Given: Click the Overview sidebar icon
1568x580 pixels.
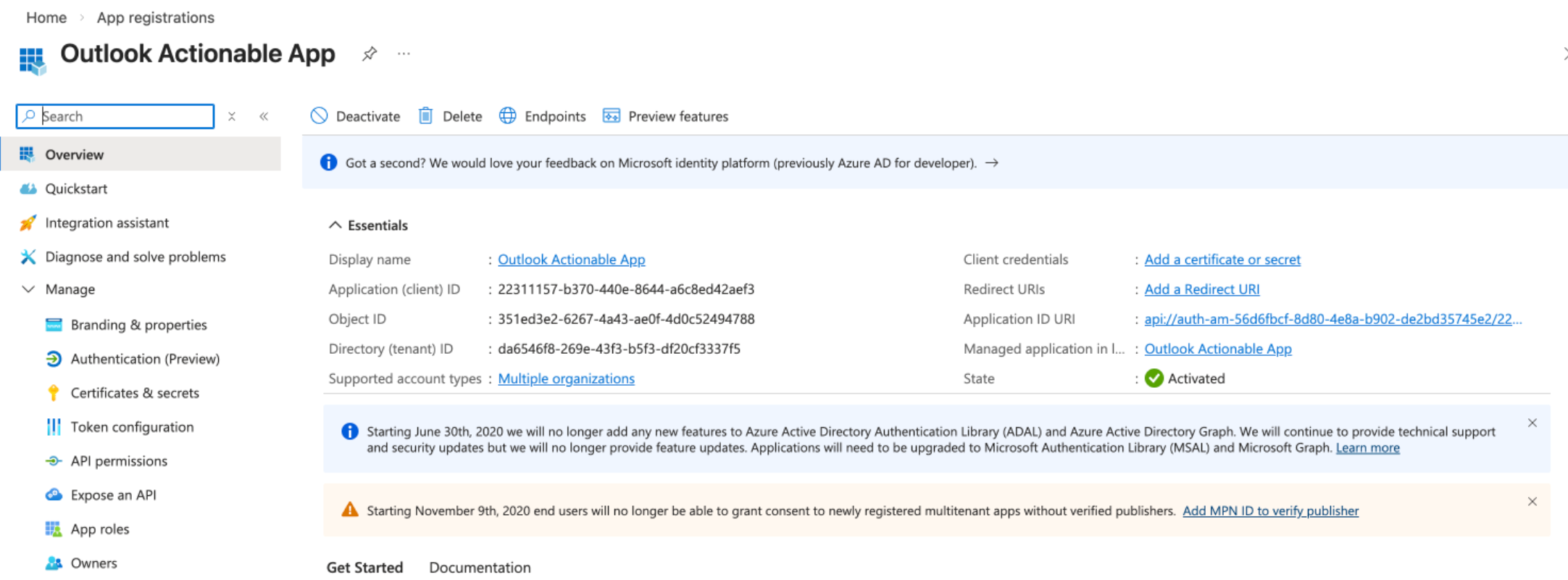Looking at the screenshot, I should [x=27, y=154].
